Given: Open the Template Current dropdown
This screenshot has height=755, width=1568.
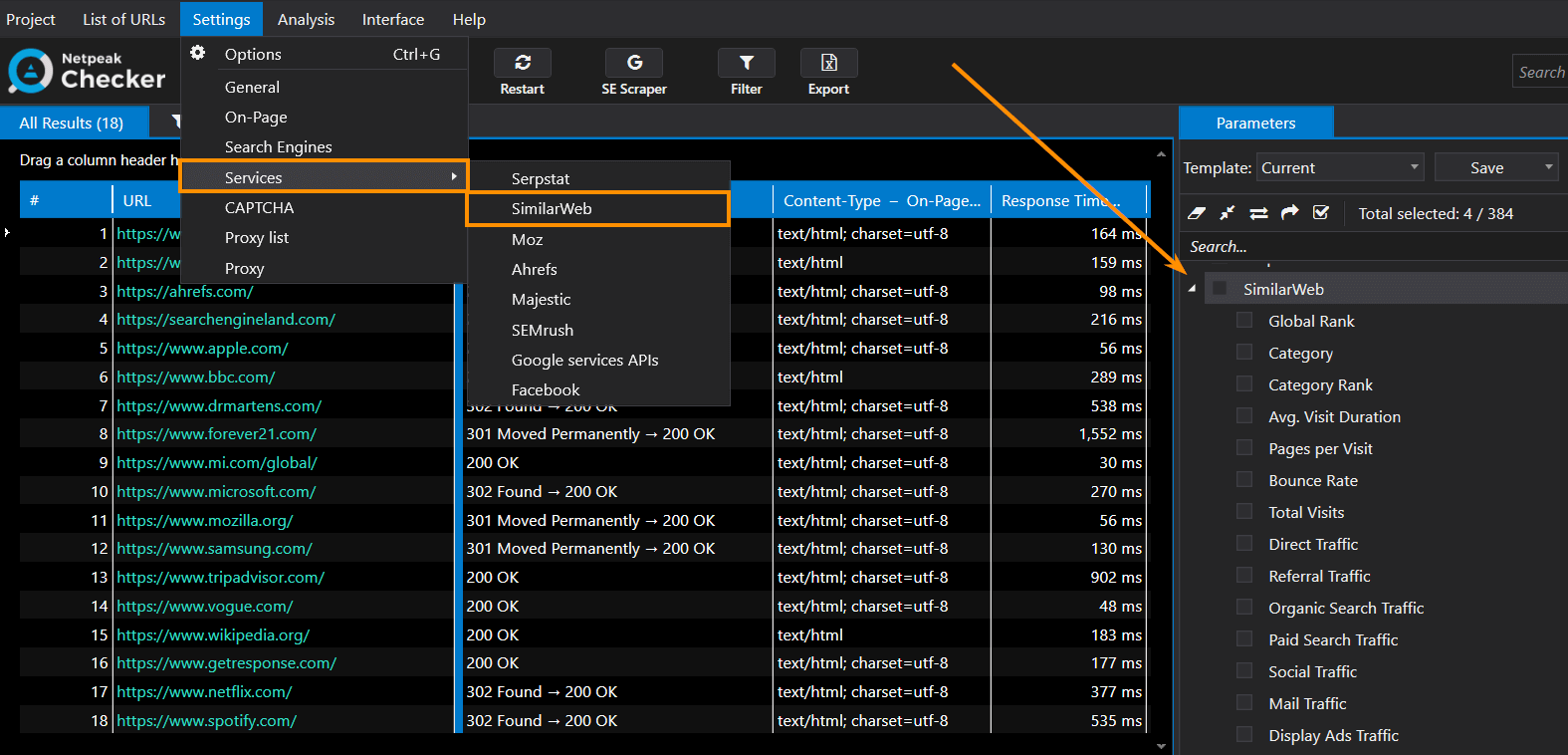Looking at the screenshot, I should 1340,167.
